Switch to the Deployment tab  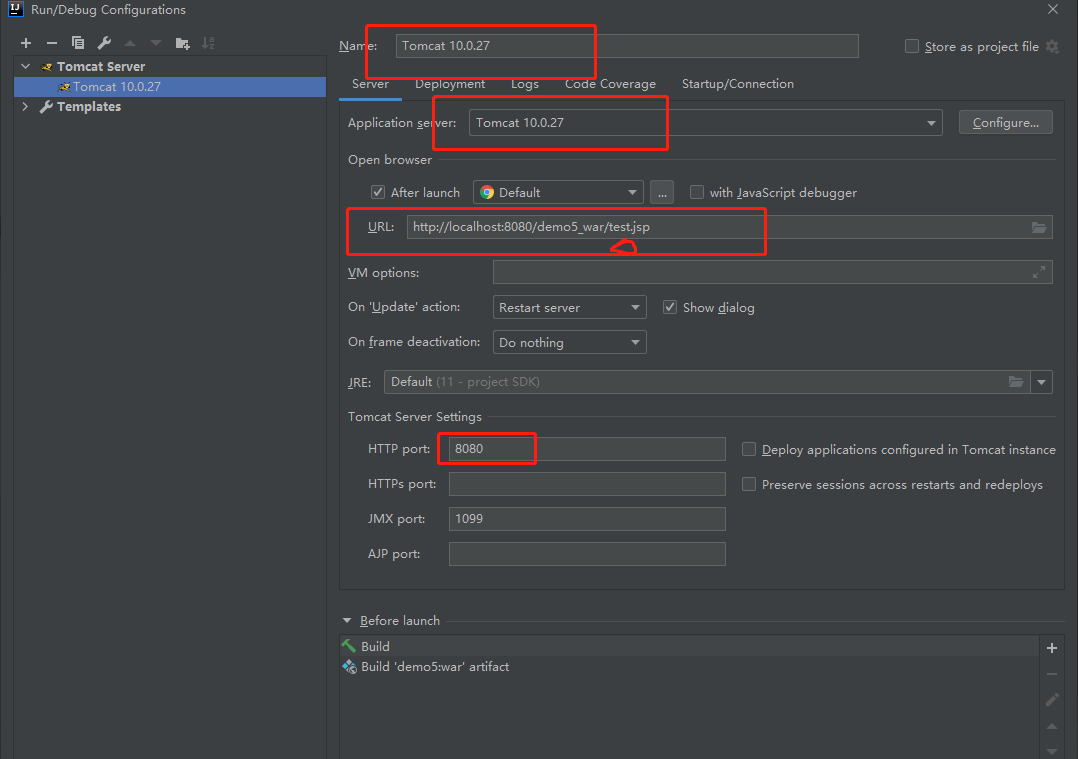(450, 84)
